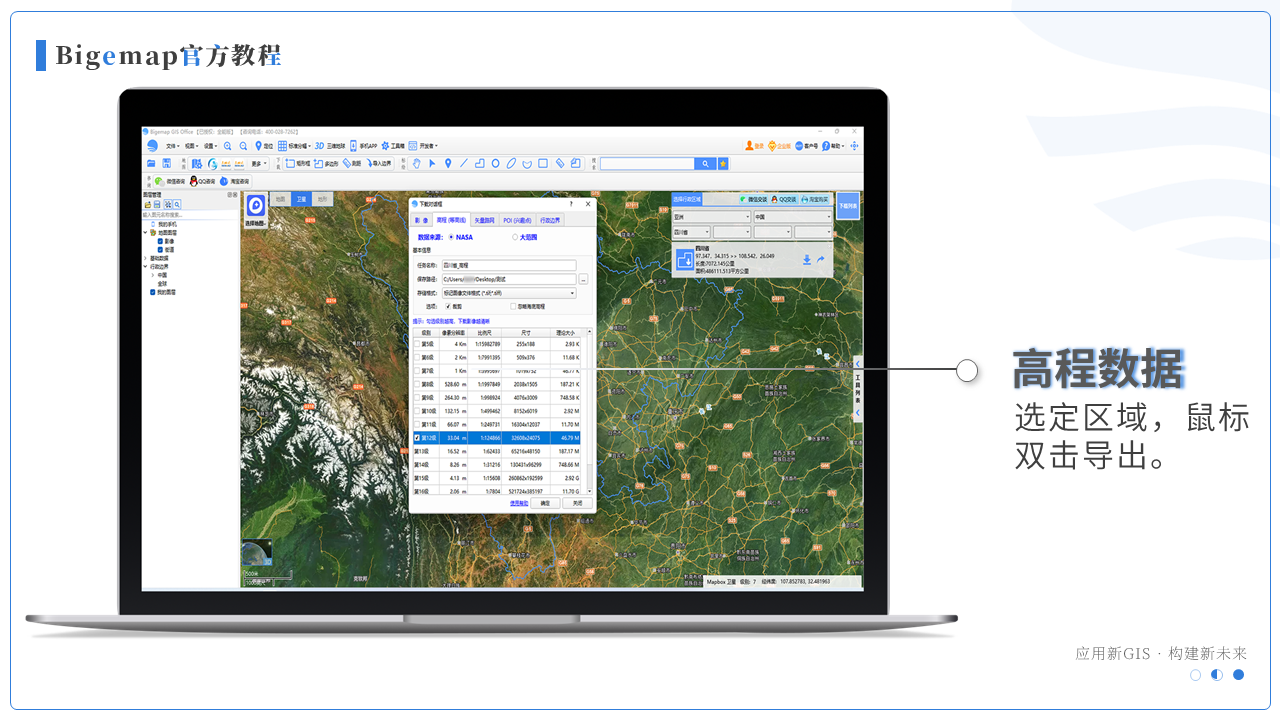Click the 关闭 button in download dialog

(577, 503)
